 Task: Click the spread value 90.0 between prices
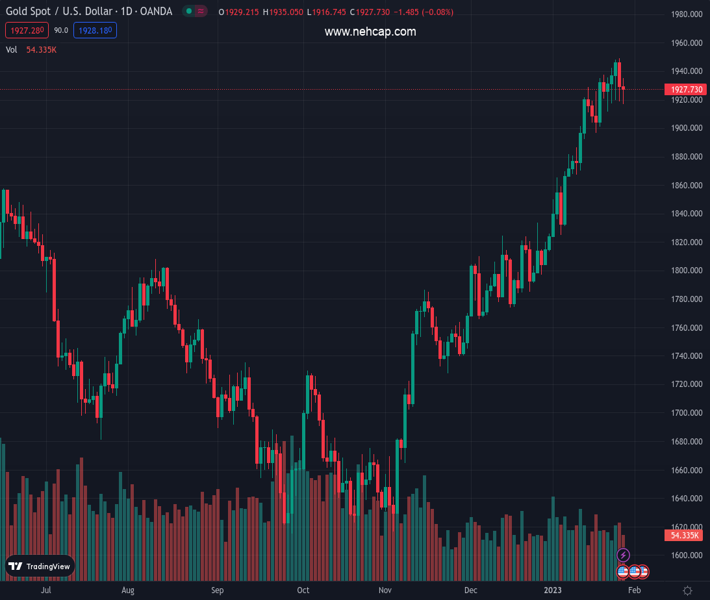click(x=61, y=31)
